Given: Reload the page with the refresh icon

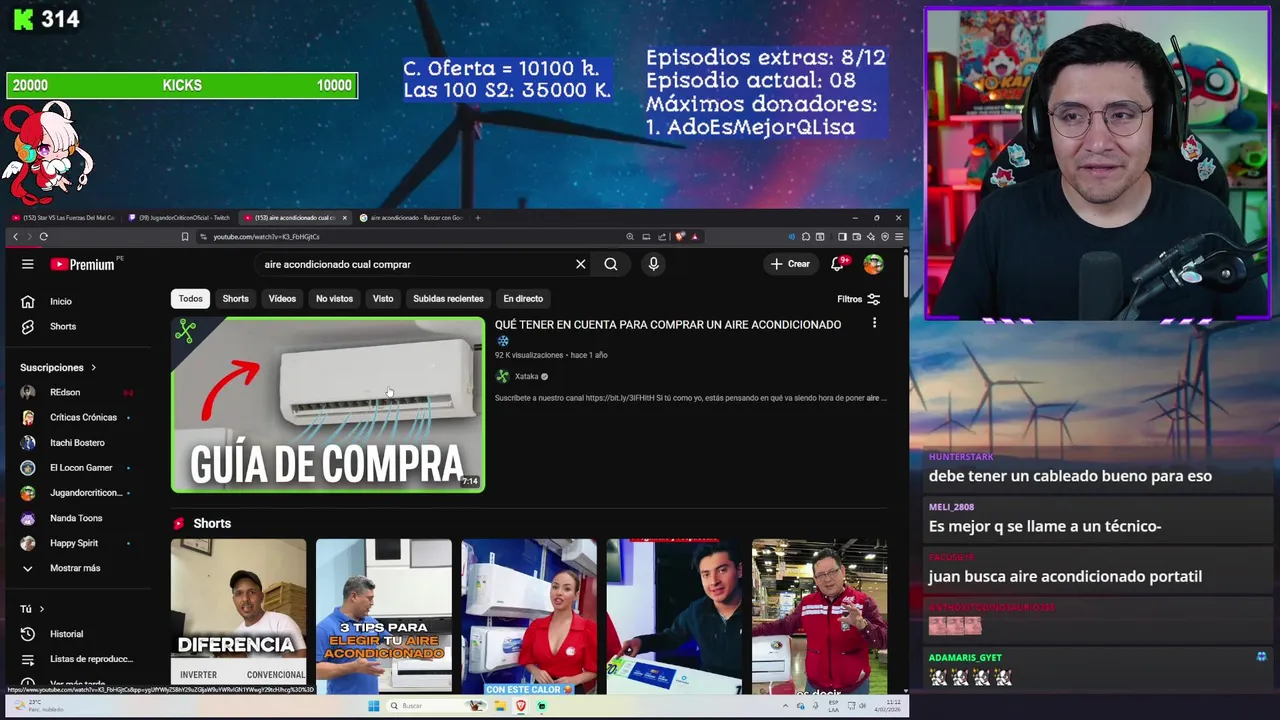Looking at the screenshot, I should coord(43,236).
